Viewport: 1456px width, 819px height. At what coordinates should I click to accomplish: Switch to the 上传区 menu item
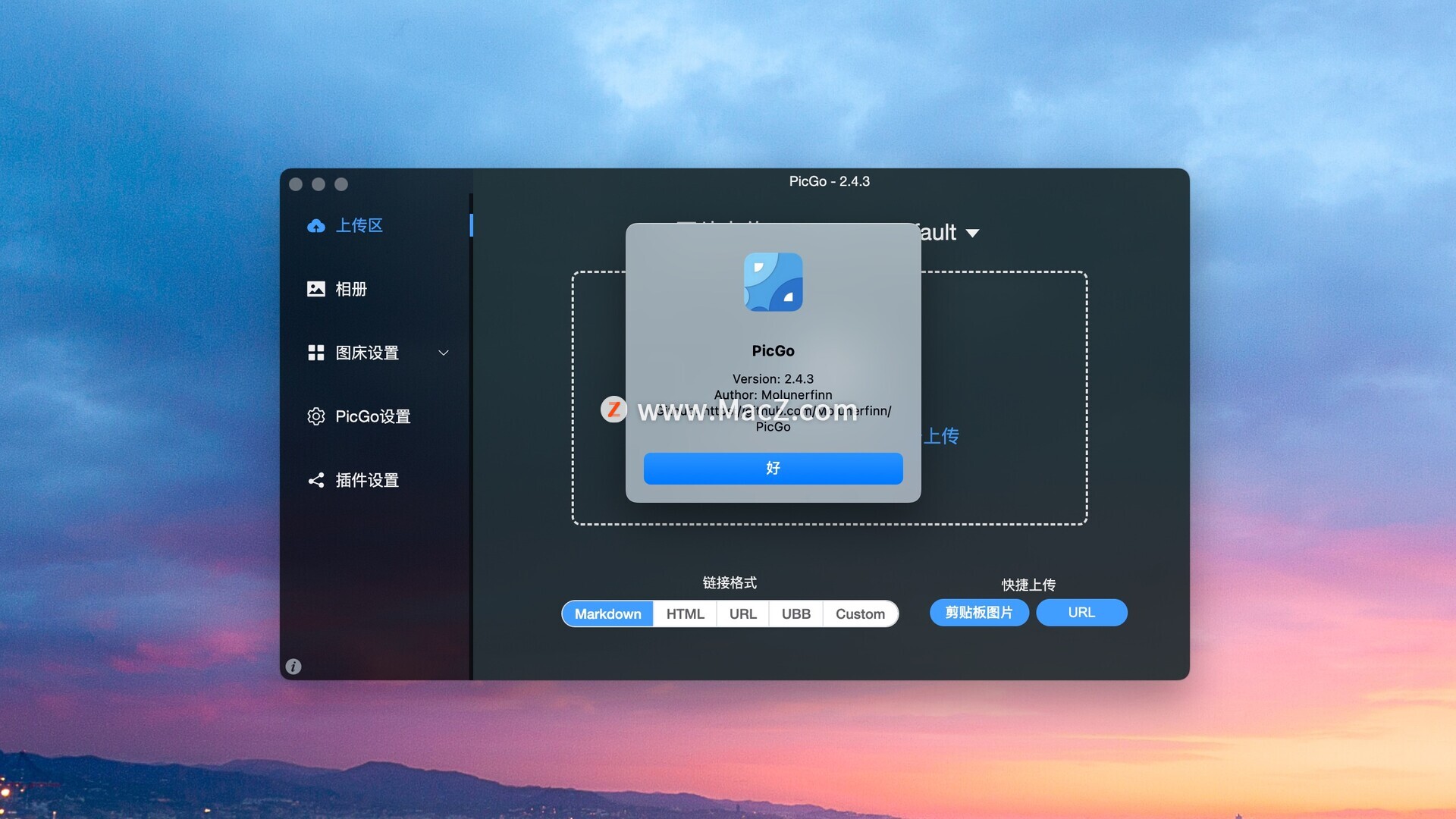359,225
